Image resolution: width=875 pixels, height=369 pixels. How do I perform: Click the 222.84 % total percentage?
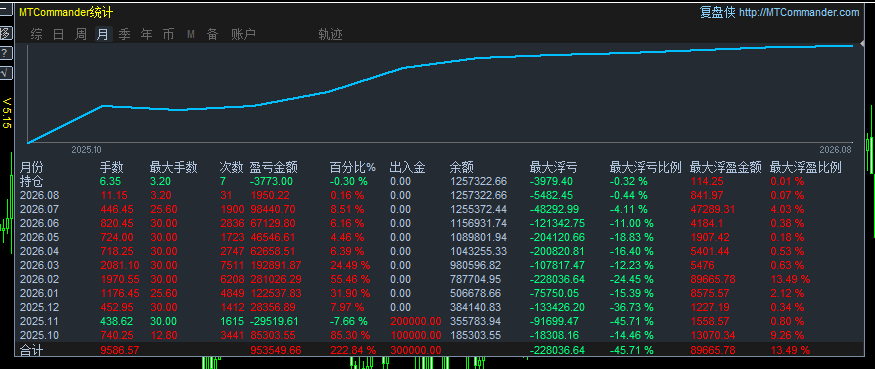pyautogui.click(x=352, y=350)
